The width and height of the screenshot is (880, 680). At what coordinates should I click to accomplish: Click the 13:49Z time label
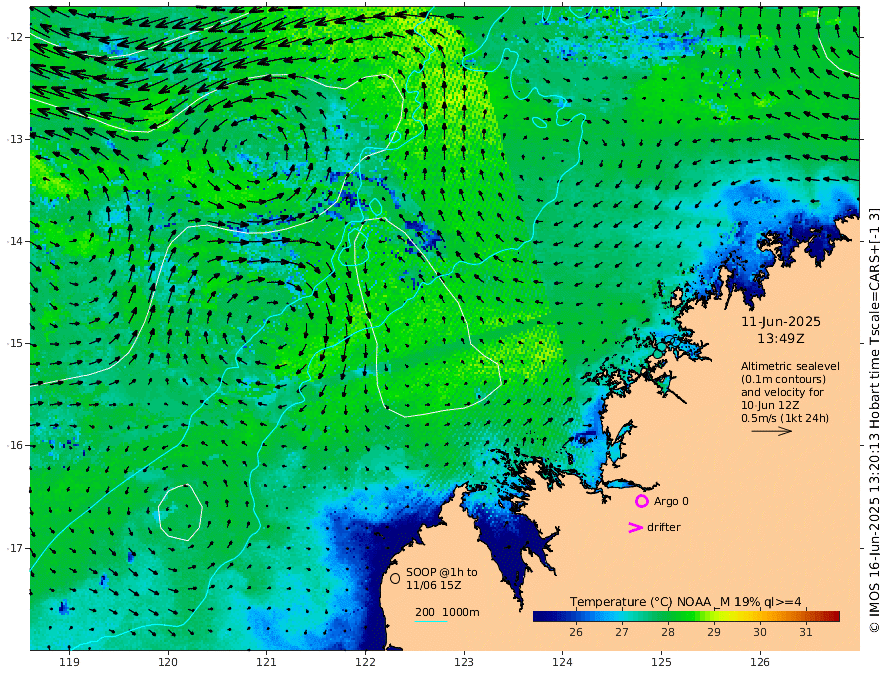(x=781, y=339)
